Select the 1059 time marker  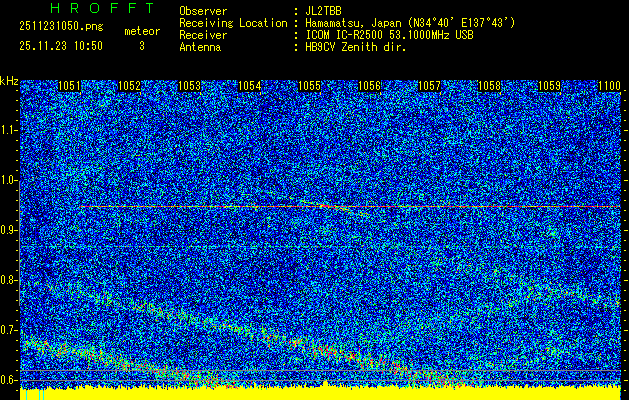pos(549,86)
